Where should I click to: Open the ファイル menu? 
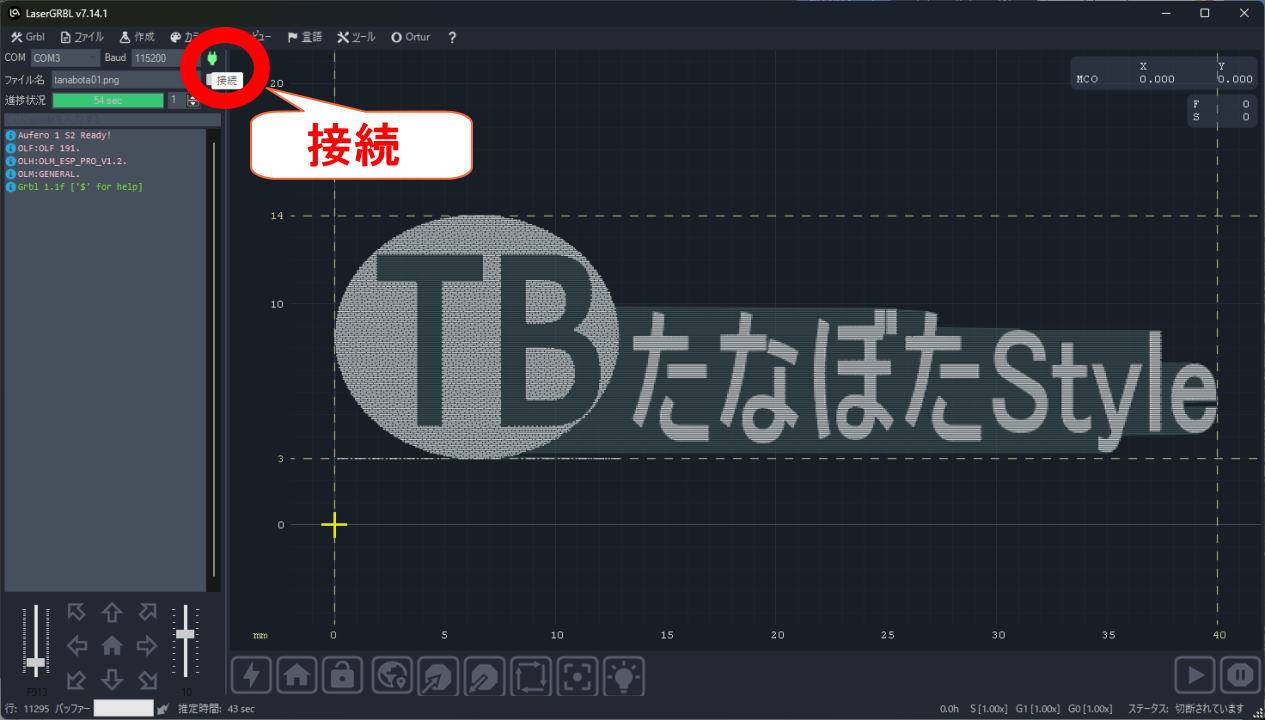(82, 37)
